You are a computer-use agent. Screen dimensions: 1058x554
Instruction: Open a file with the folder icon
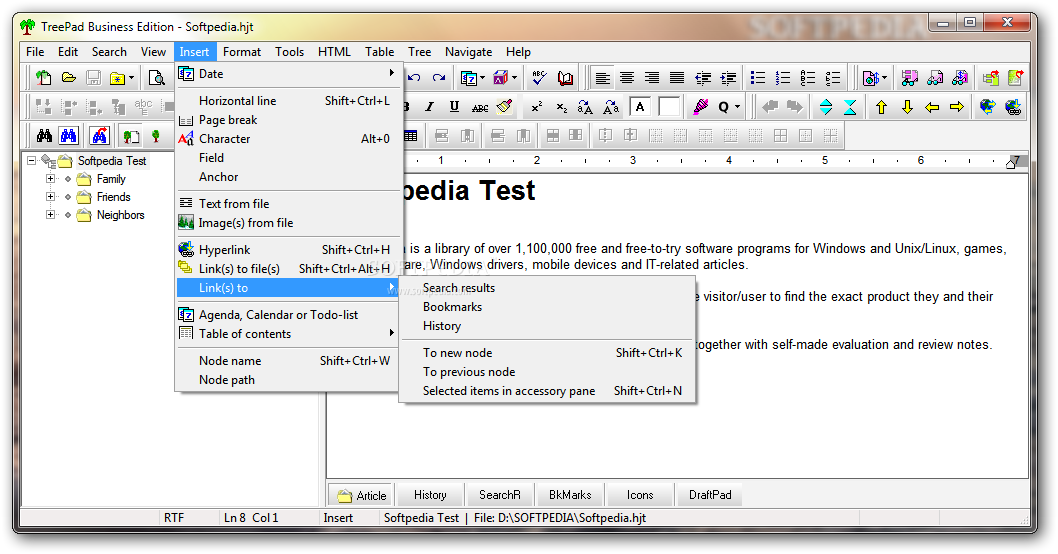click(69, 78)
